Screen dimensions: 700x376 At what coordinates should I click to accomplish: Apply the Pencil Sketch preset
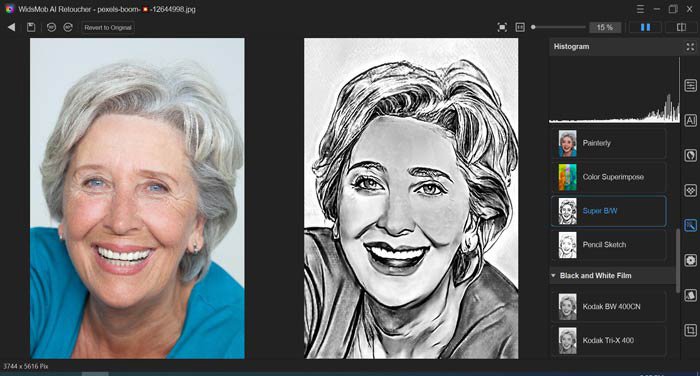609,245
